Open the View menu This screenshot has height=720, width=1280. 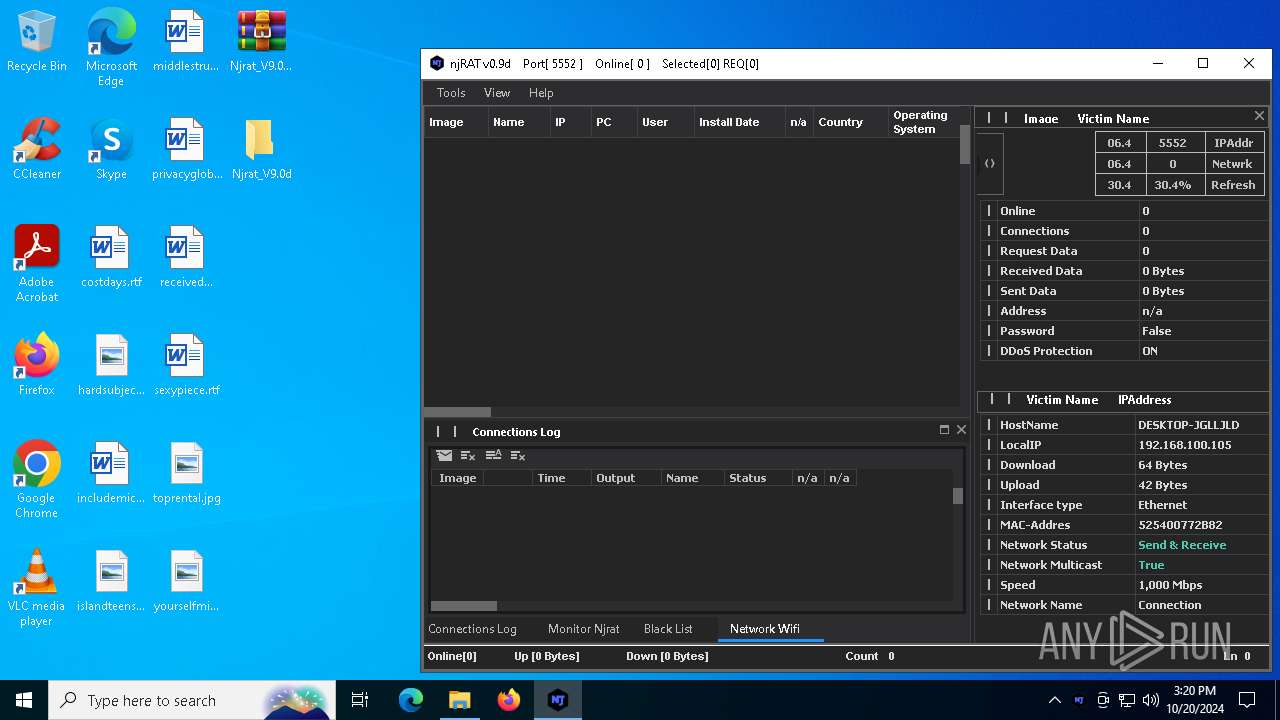click(x=497, y=92)
